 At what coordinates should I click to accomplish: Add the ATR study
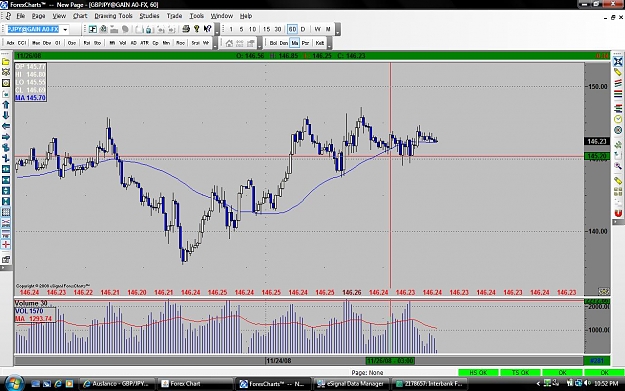(x=144, y=43)
